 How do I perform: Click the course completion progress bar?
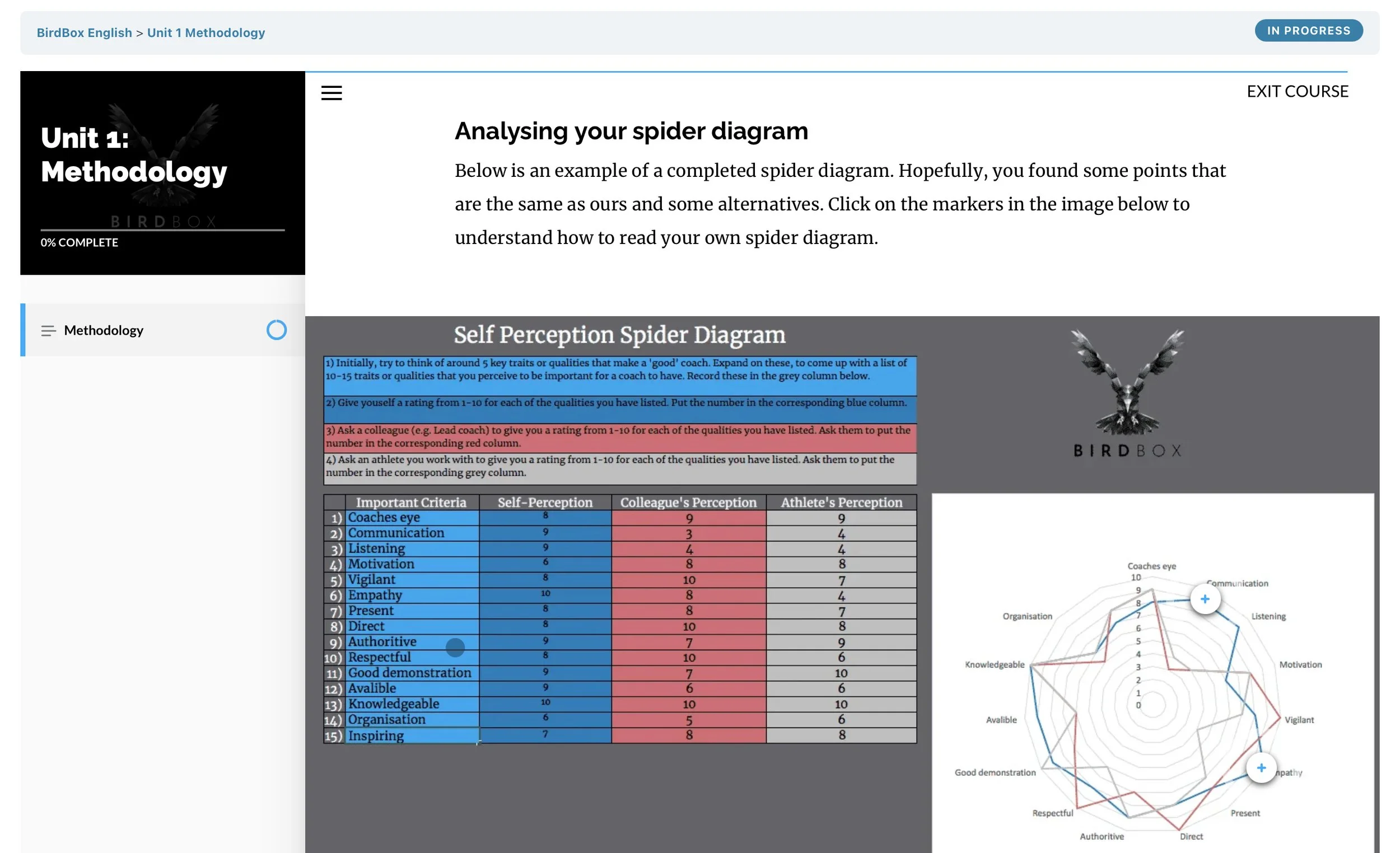162,230
